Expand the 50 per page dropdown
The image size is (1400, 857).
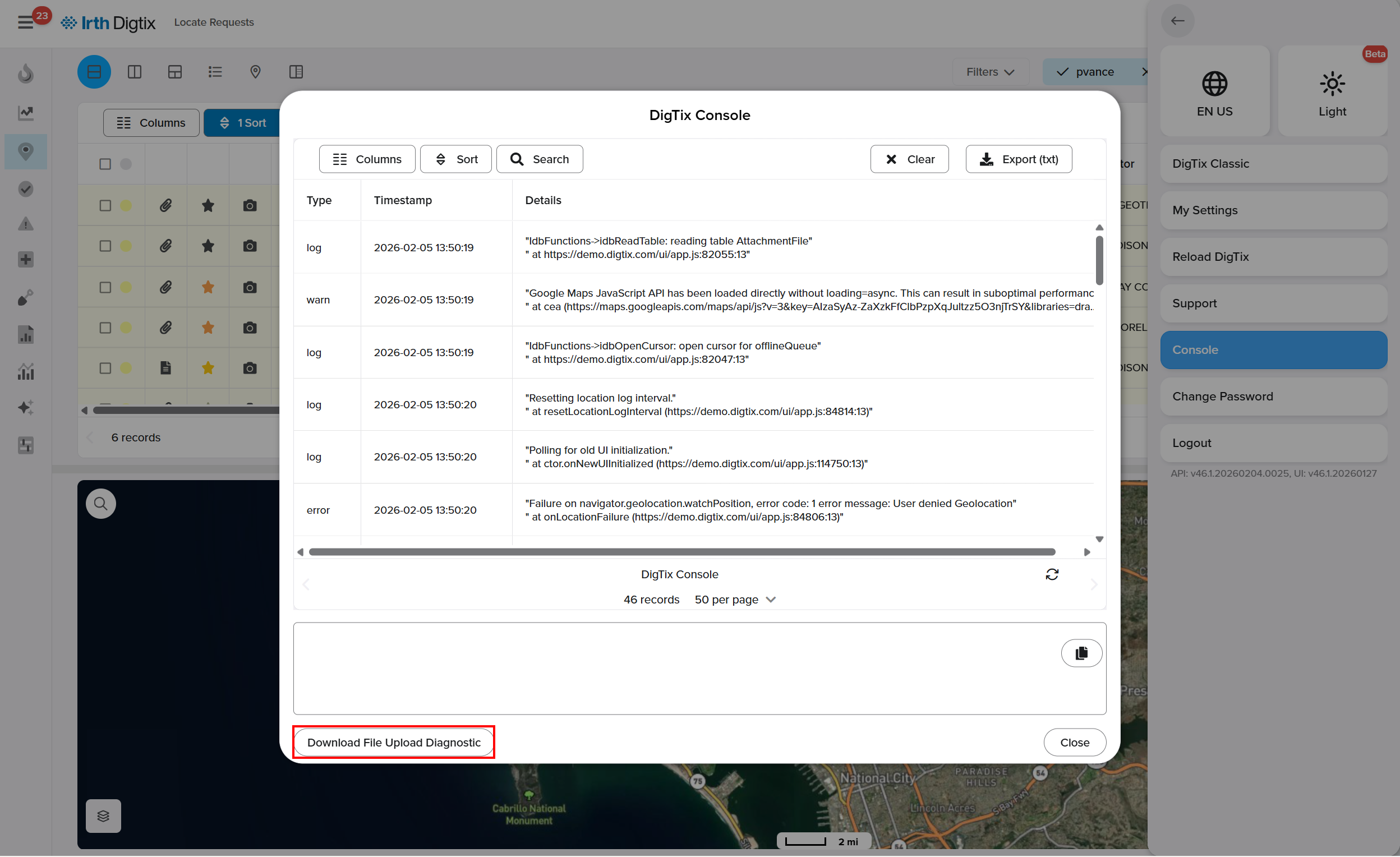coord(734,600)
